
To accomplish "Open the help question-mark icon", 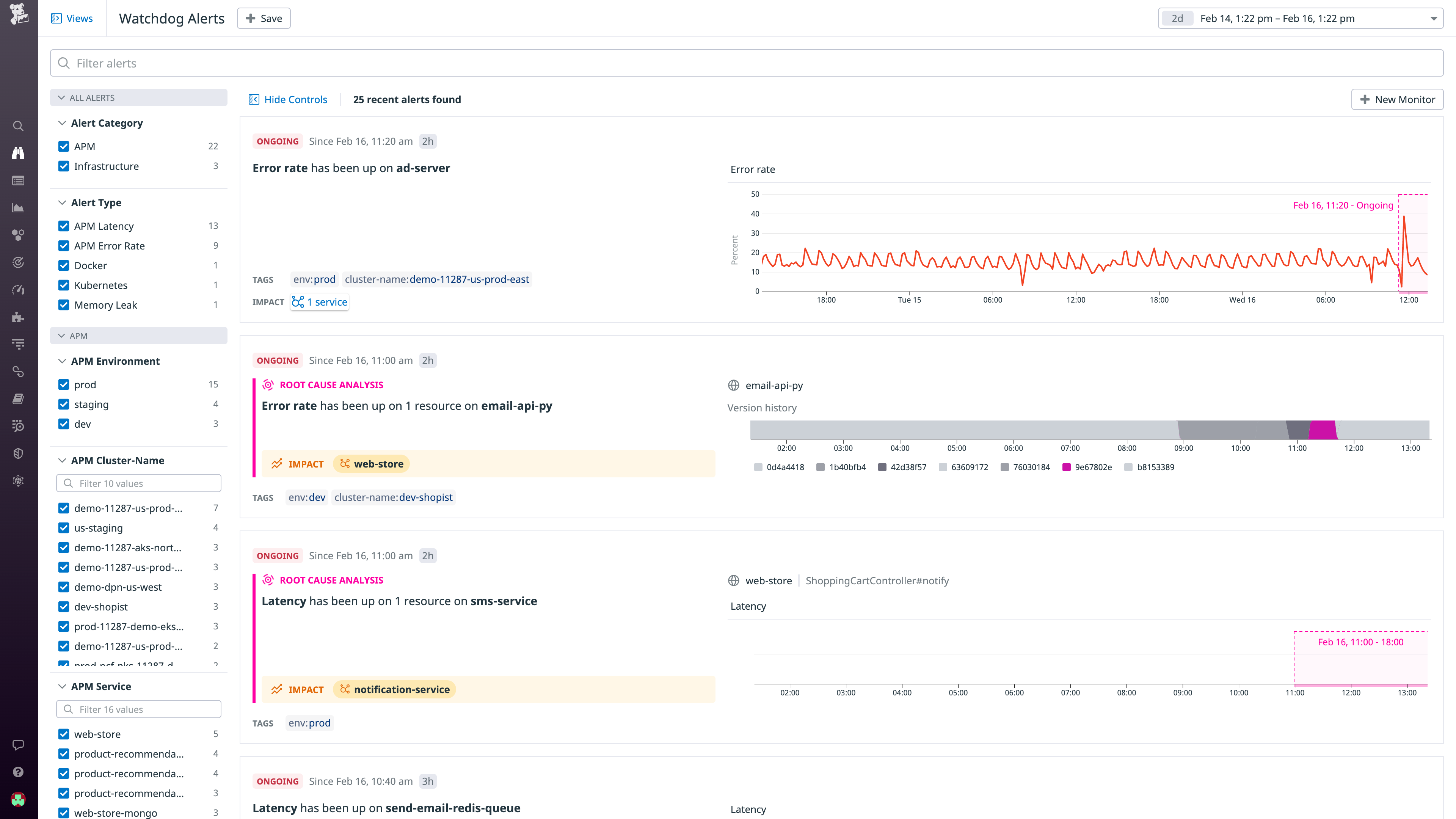I will (18, 772).
